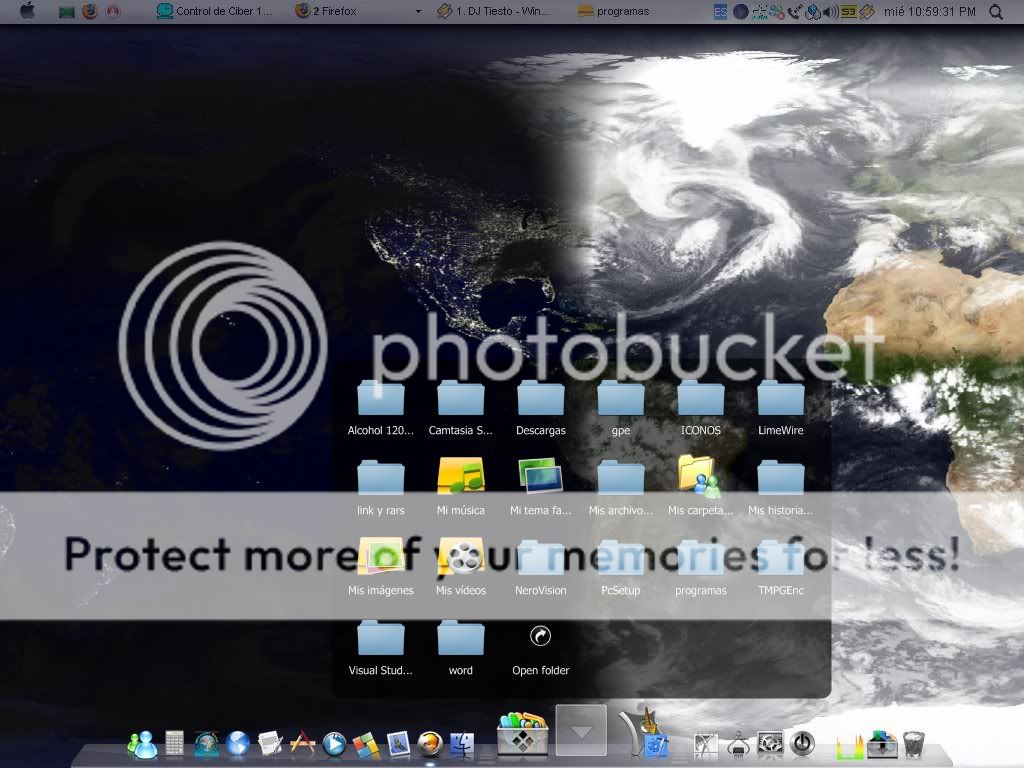Open the NeroVision folder
The height and width of the screenshot is (768, 1024).
[x=541, y=567]
